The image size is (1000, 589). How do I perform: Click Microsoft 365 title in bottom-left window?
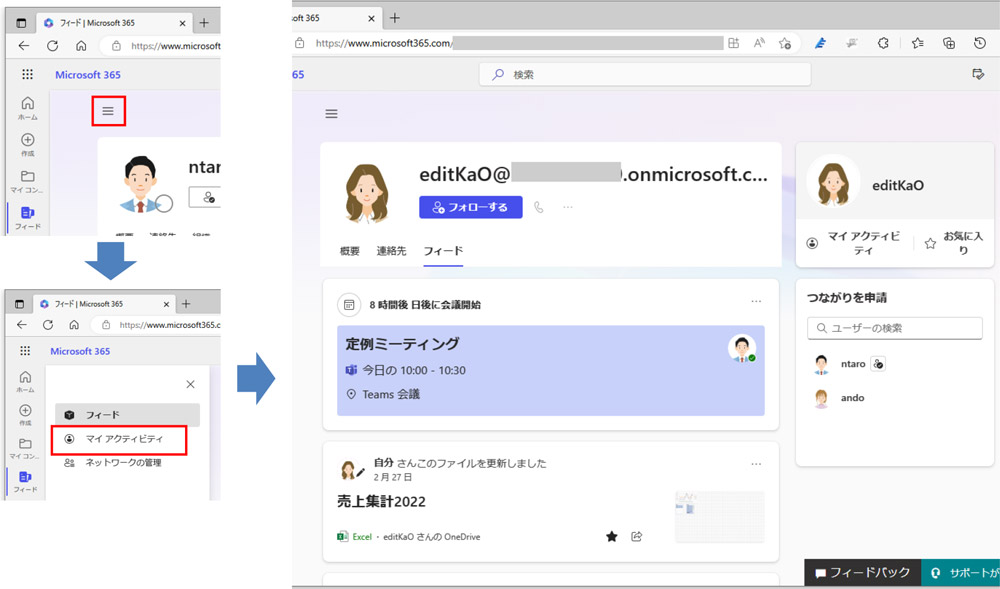click(x=80, y=351)
